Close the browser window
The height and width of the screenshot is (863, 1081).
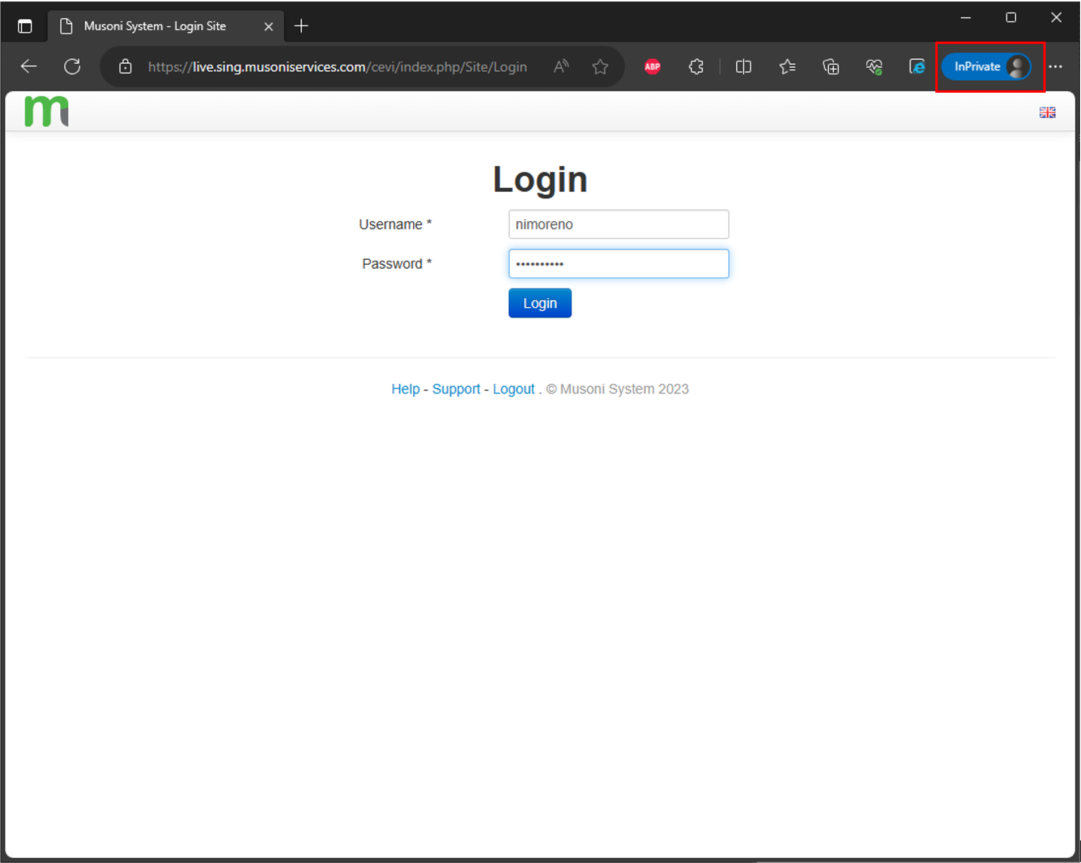(1056, 17)
